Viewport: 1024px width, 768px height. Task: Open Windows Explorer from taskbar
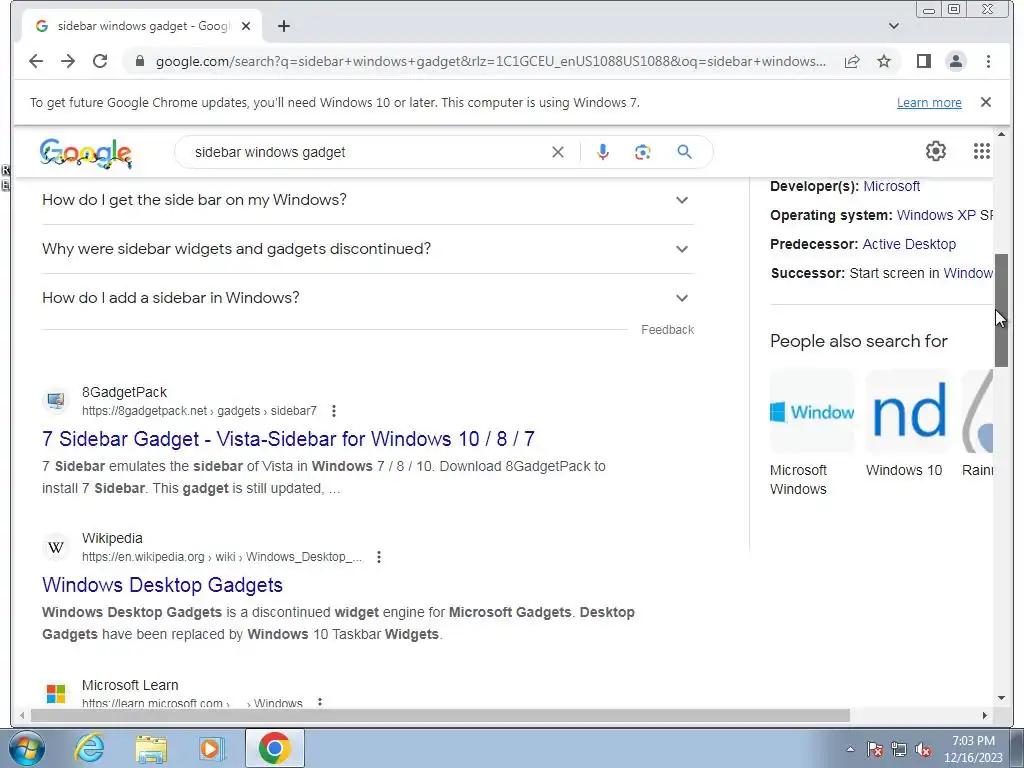151,748
